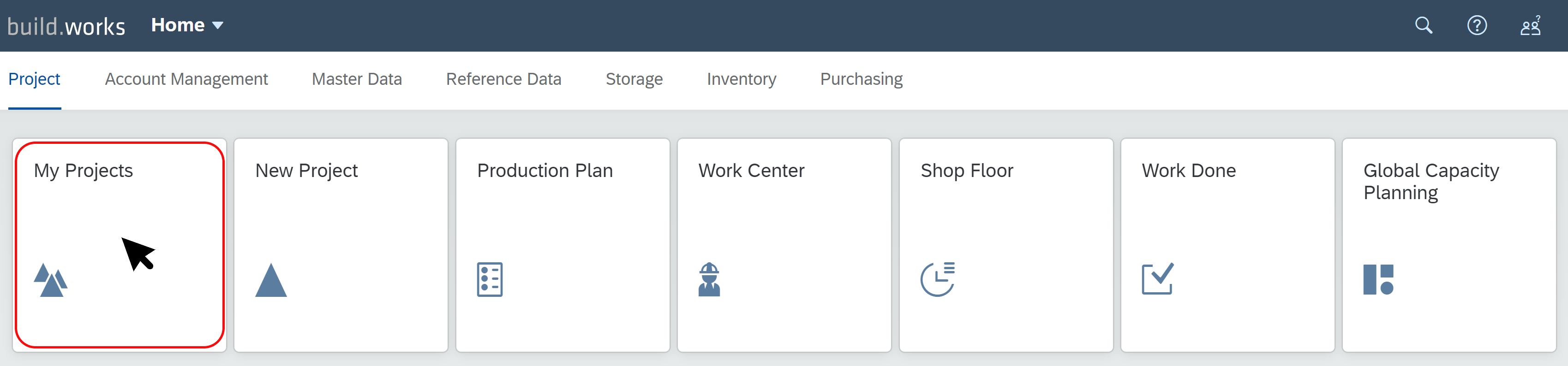
Task: Expand the Home dropdown arrow
Action: pyautogui.click(x=218, y=25)
